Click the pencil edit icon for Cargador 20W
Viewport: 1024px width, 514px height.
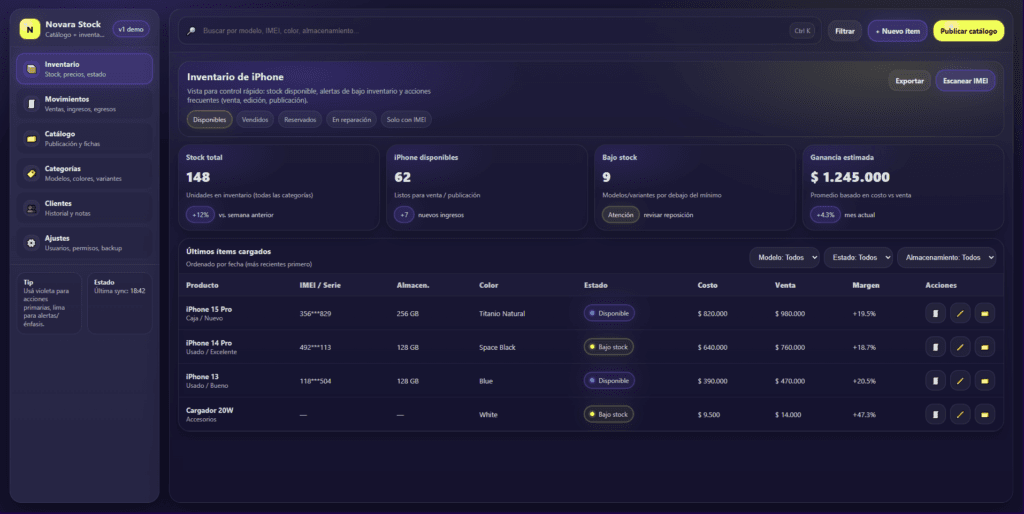[960, 414]
